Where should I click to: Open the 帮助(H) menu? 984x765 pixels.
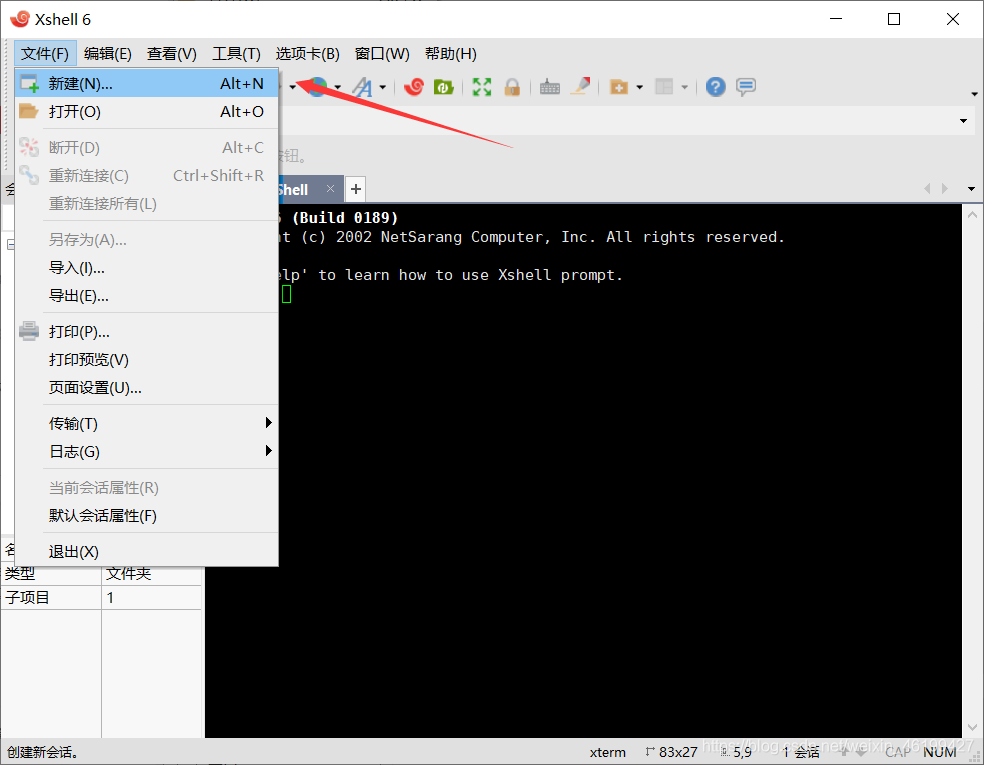451,54
